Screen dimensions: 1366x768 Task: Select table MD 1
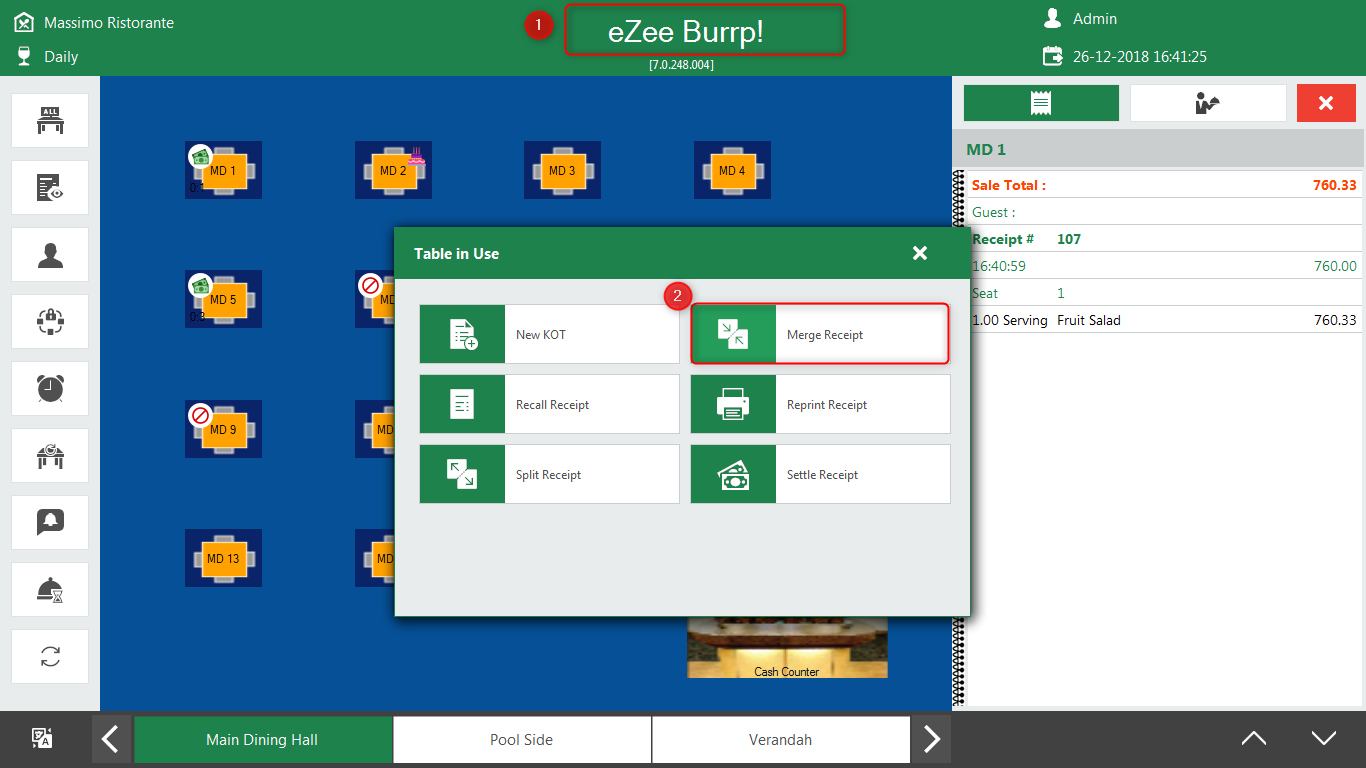click(x=223, y=170)
